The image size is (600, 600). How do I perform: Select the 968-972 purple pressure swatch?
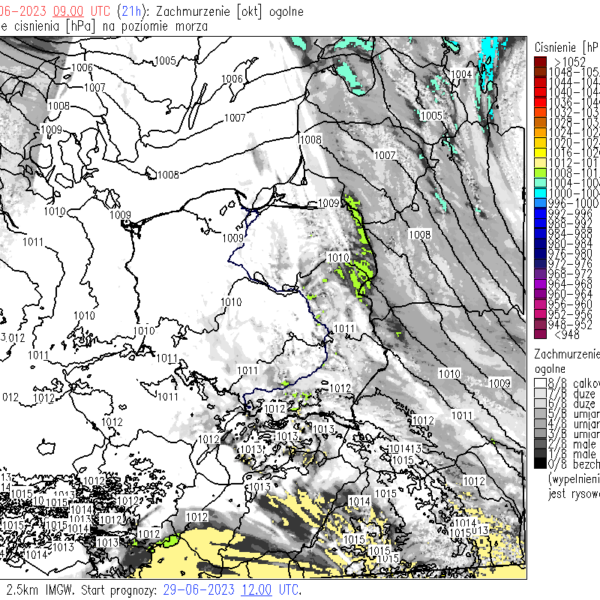540,274
